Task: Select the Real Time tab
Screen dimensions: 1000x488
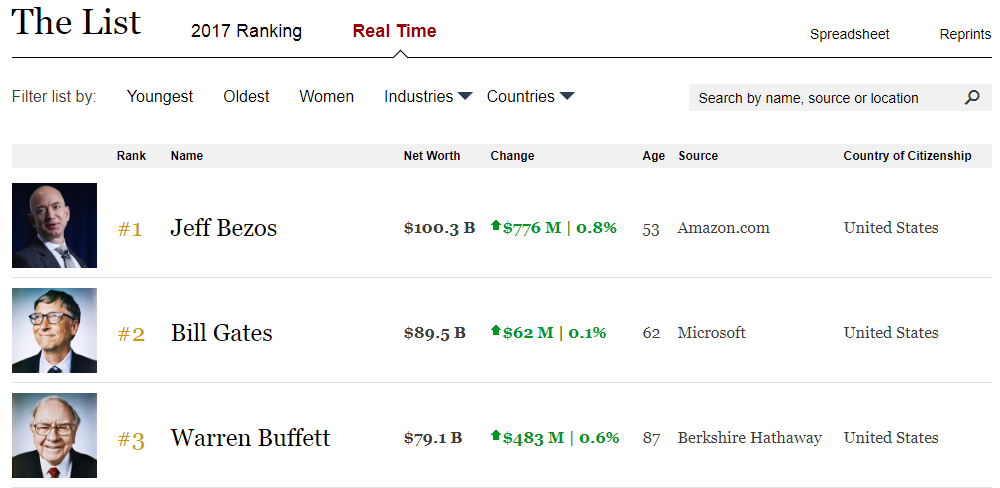Action: click(394, 31)
